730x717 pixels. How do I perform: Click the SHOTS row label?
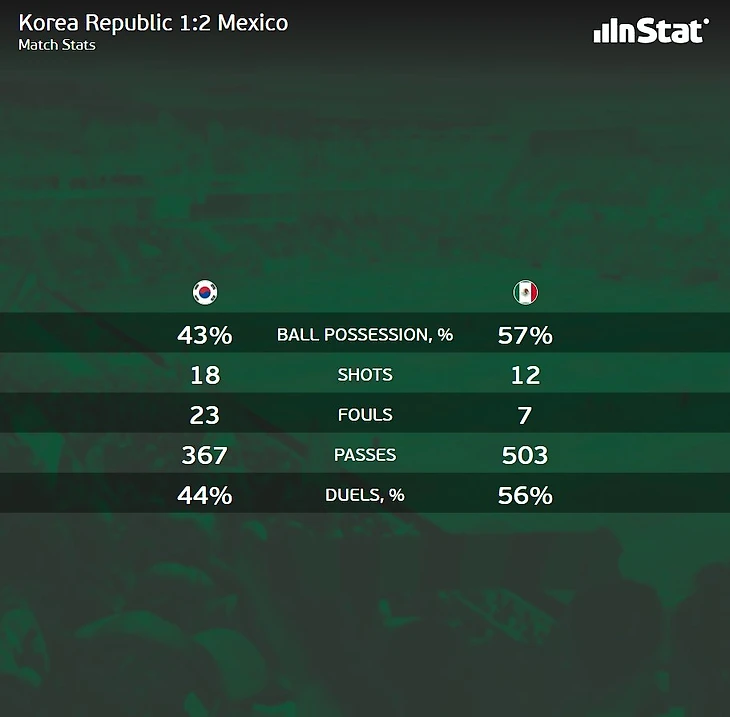click(x=365, y=375)
